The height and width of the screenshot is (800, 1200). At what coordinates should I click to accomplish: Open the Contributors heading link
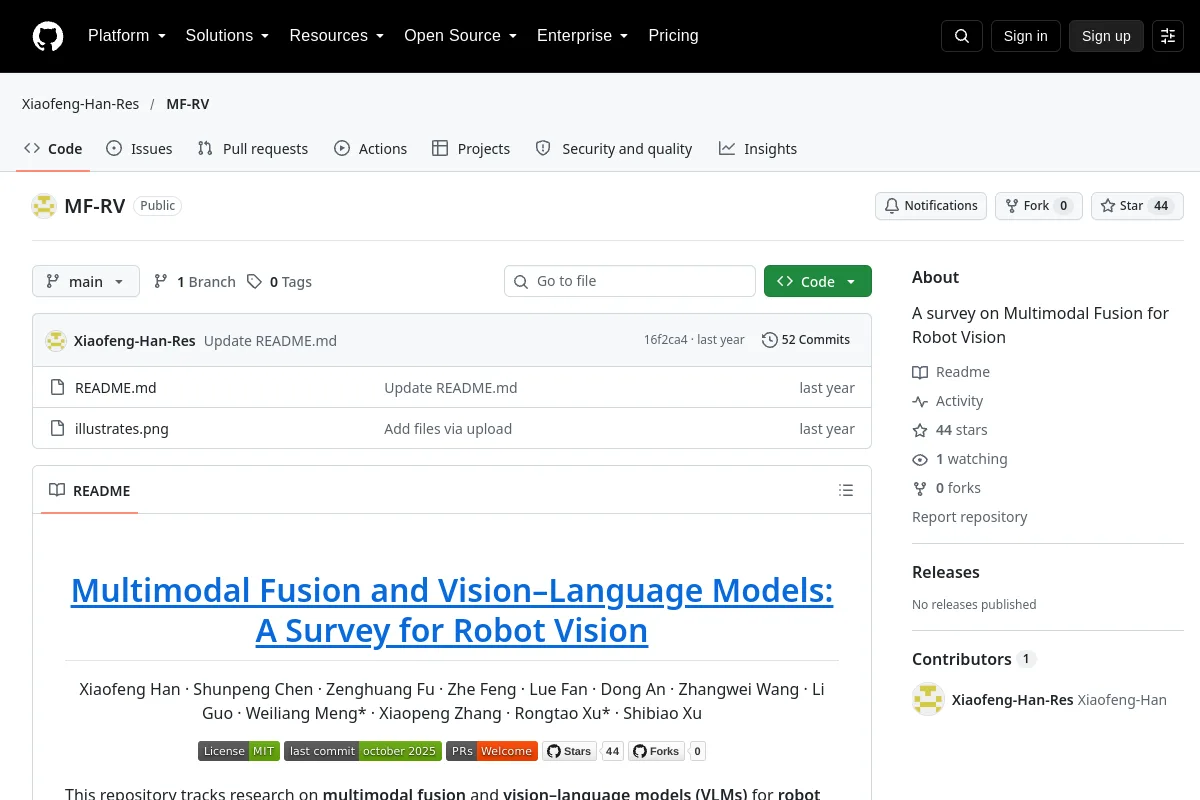[x=974, y=659]
